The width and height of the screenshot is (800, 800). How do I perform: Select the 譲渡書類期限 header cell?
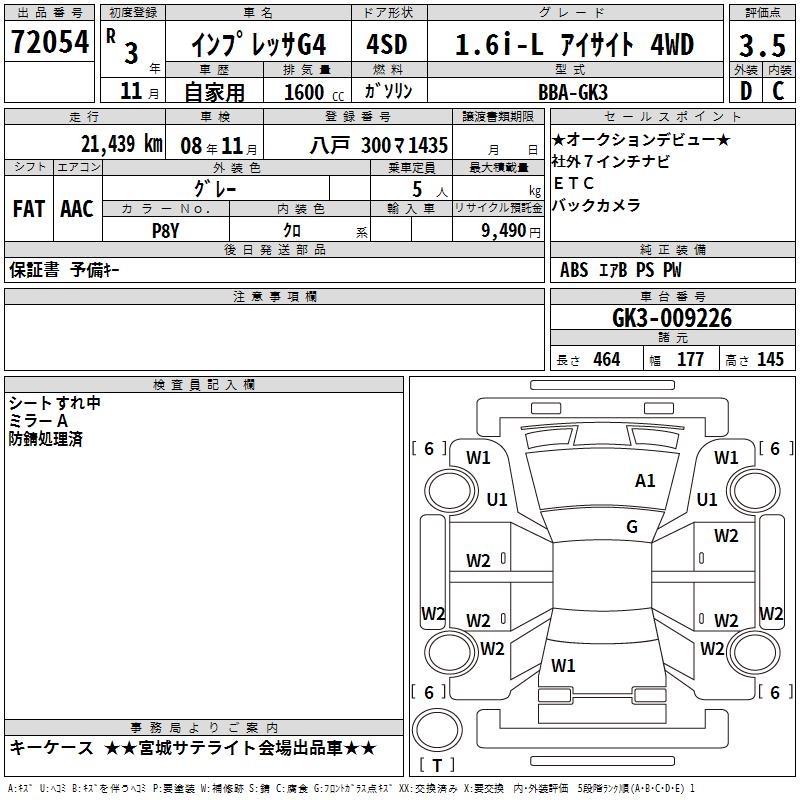pos(498,117)
